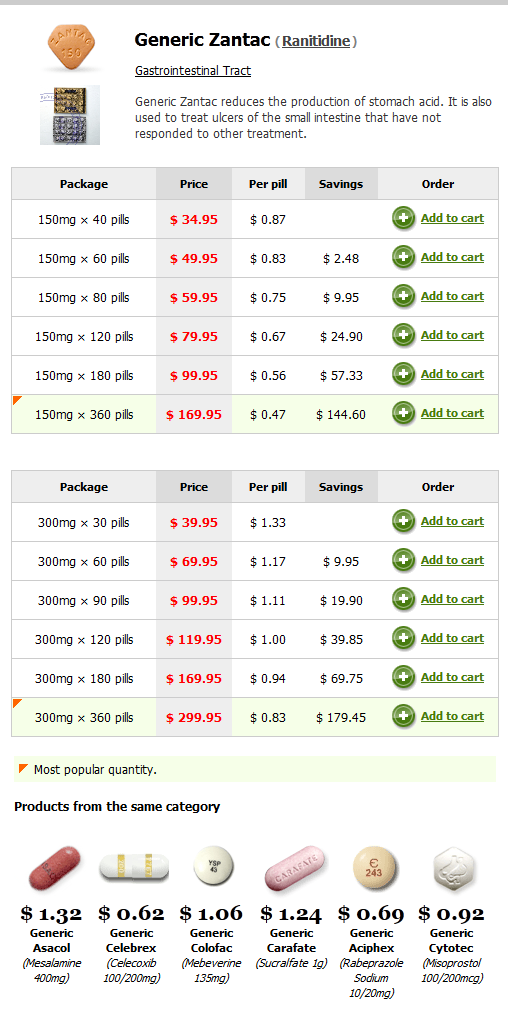
Task: Open the Generic Cytotec product link
Action: tap(451, 940)
